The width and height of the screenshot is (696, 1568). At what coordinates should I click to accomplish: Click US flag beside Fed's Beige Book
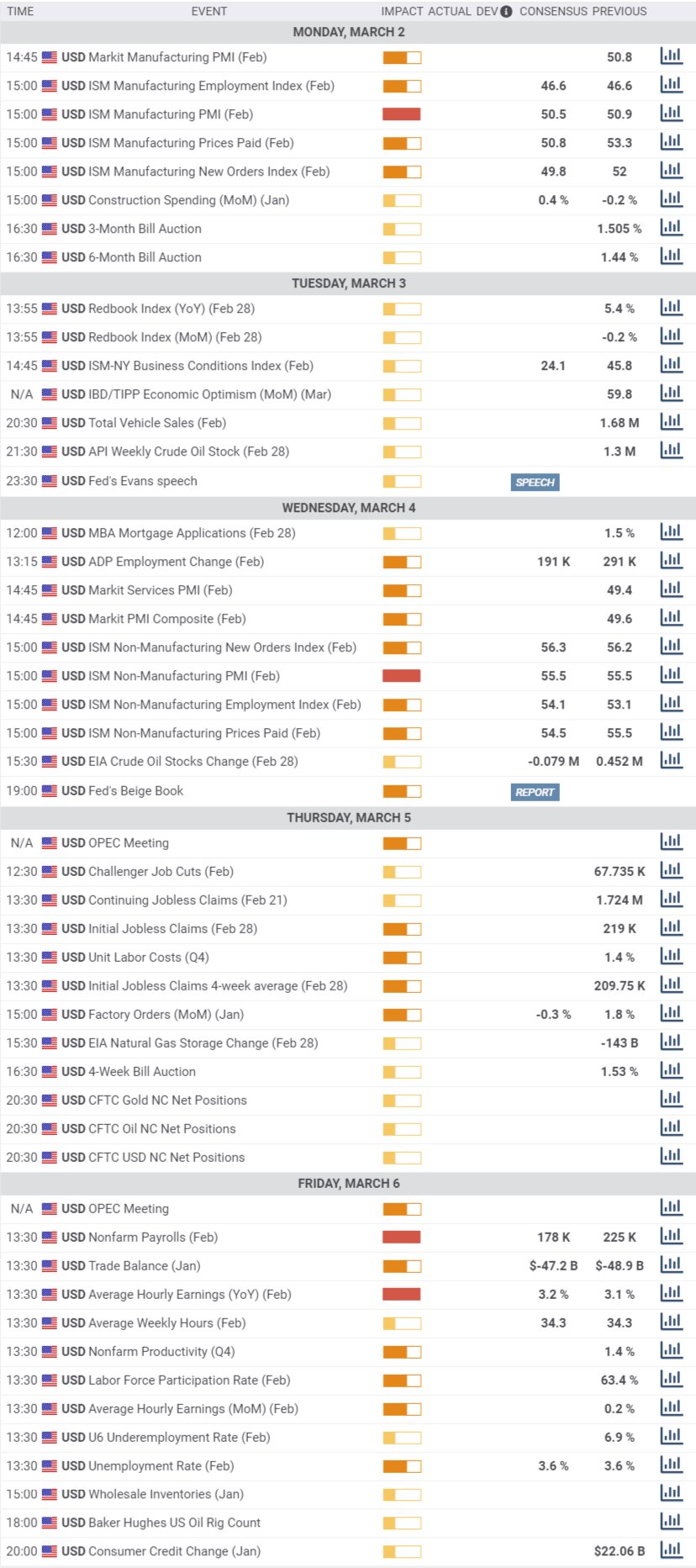pos(50,791)
